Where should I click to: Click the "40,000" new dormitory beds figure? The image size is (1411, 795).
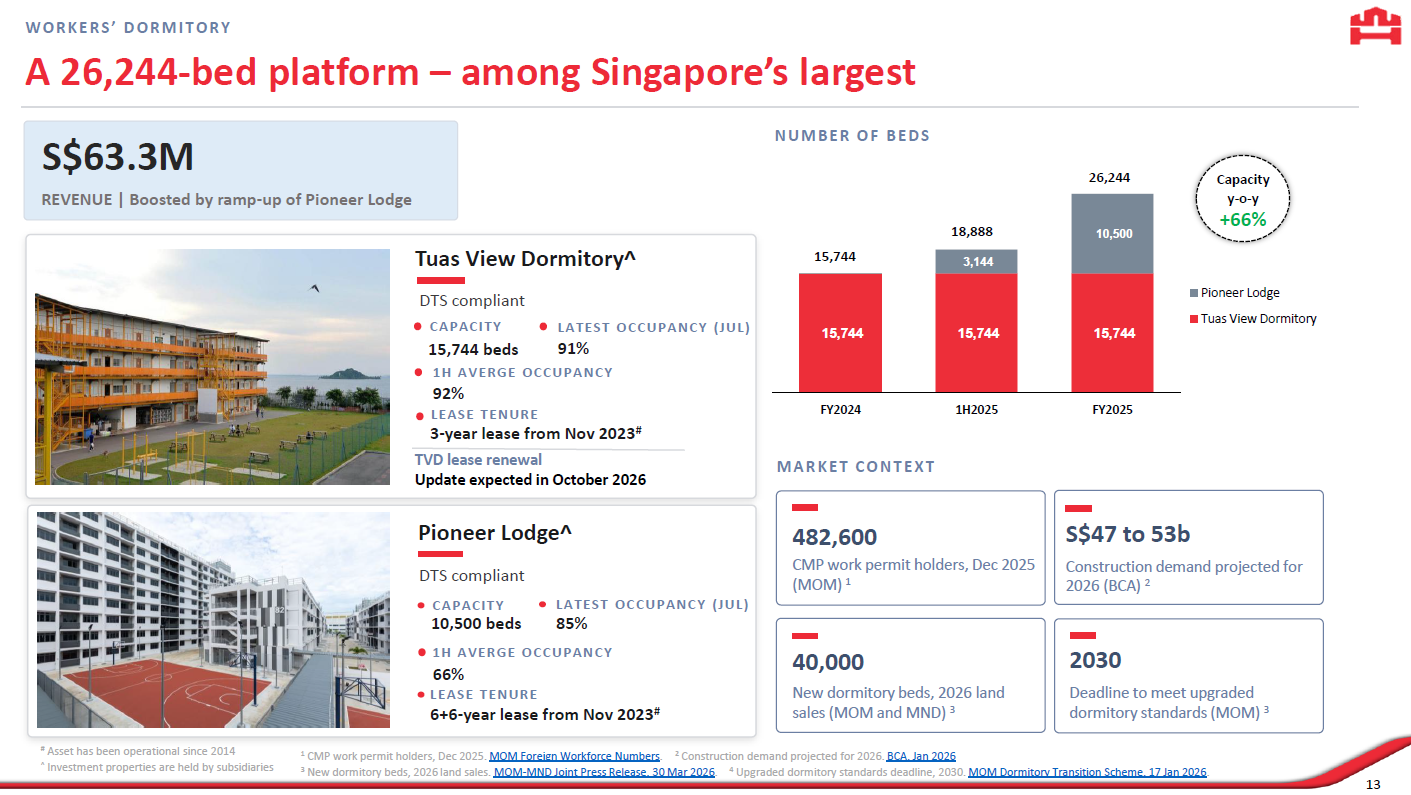(x=828, y=662)
